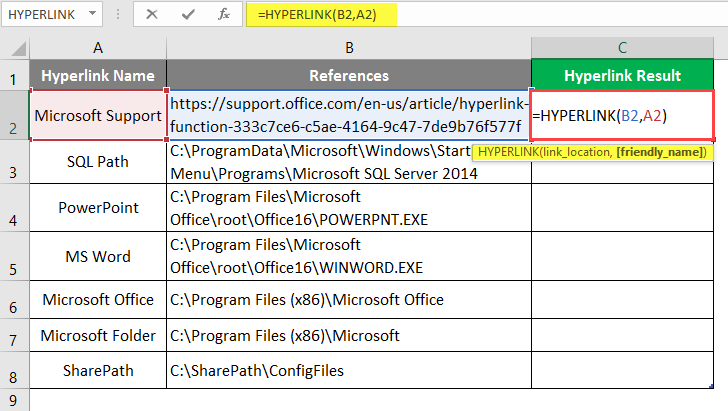Select the Microsoft Folder cell
The height and width of the screenshot is (411, 728).
98,335
